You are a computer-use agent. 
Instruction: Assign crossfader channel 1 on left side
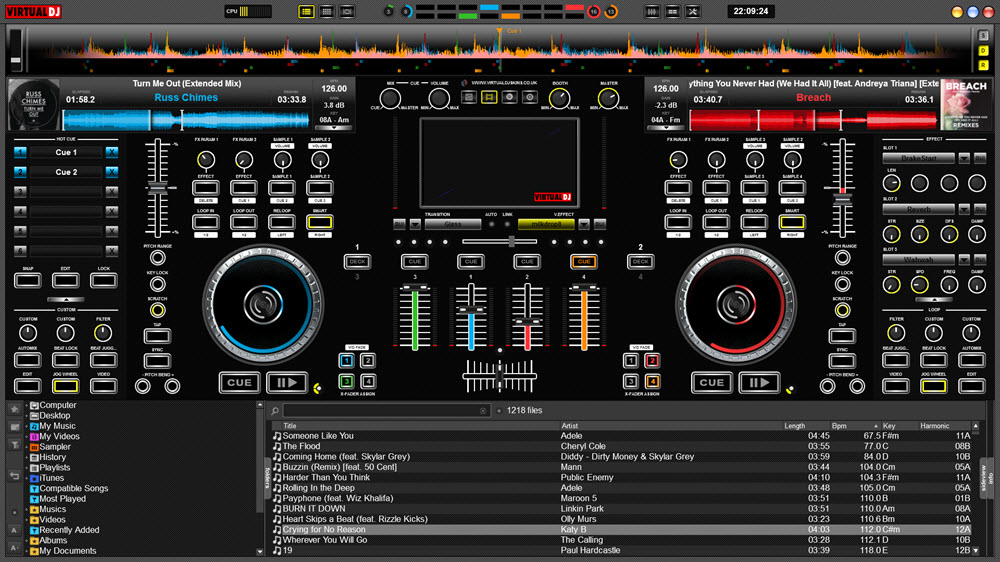pos(346,361)
